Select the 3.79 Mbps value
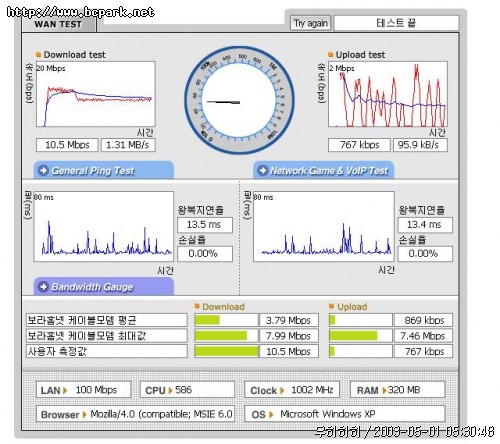Viewport: 500px width, 444px height. (289, 320)
